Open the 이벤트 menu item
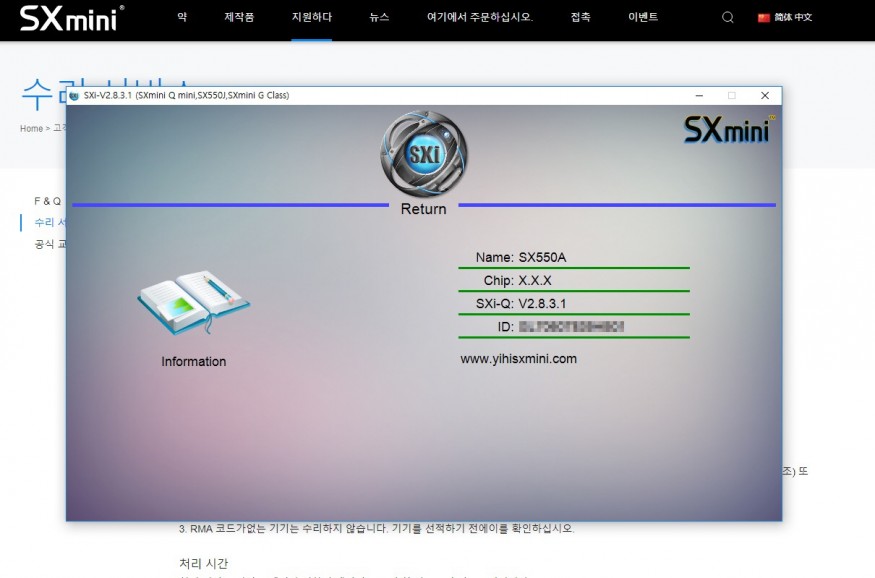This screenshot has width=875, height=578. coord(643,17)
